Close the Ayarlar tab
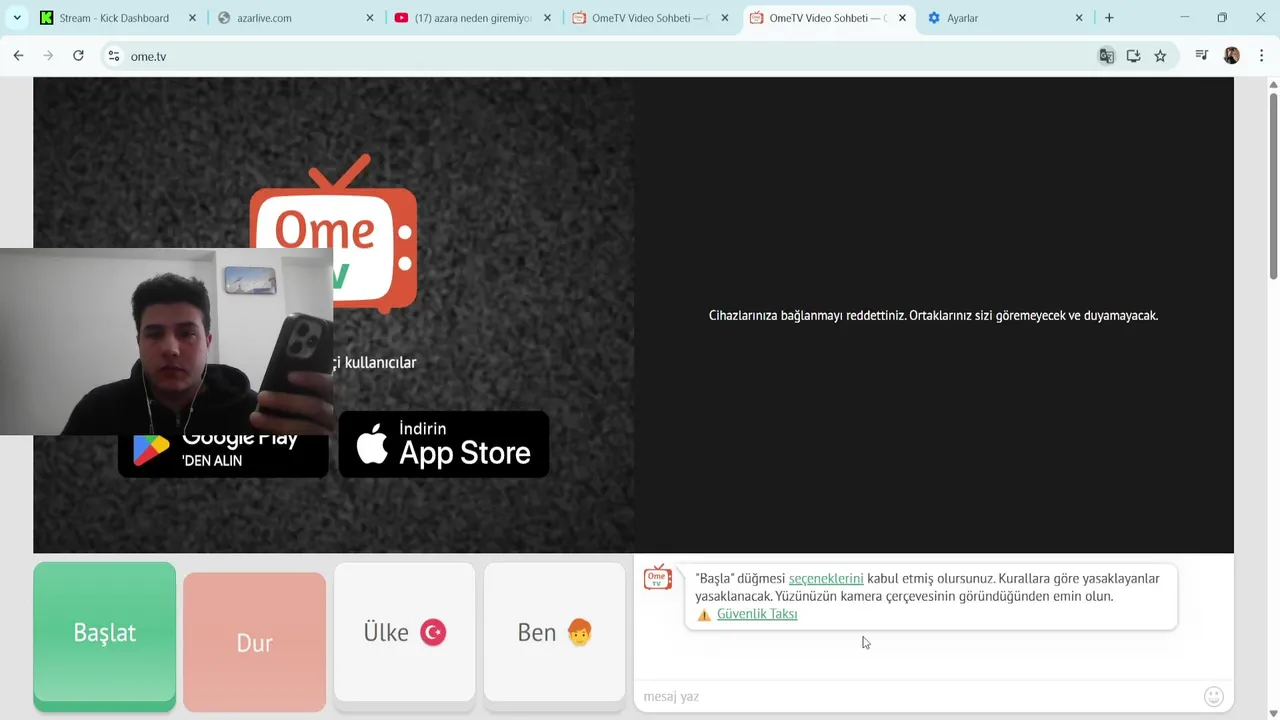This screenshot has width=1280, height=720. point(1079,18)
